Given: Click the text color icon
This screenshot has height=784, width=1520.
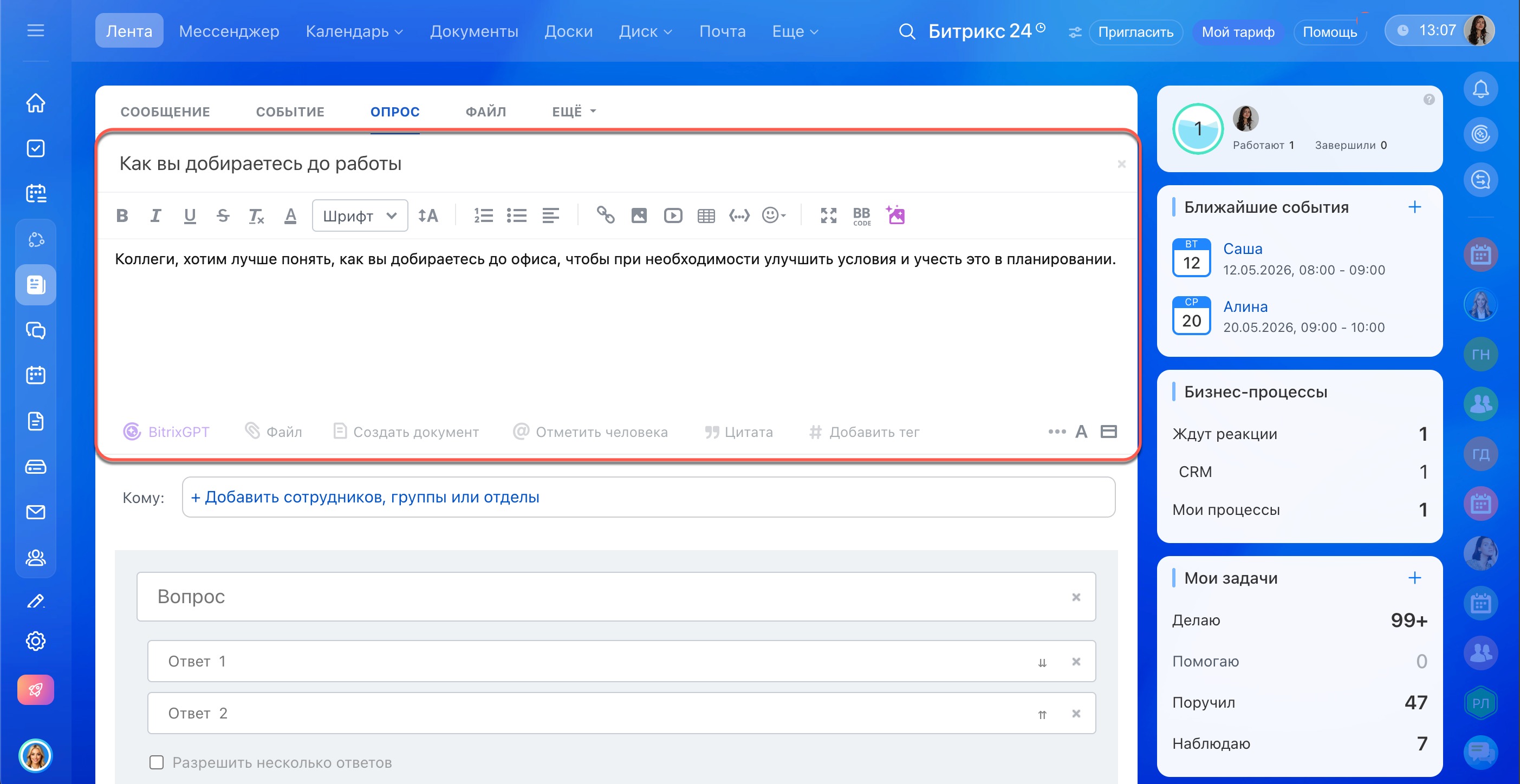Looking at the screenshot, I should pyautogui.click(x=290, y=216).
